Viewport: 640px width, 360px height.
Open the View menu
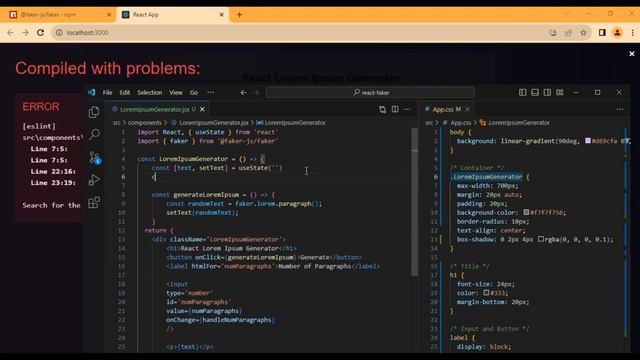click(176, 93)
